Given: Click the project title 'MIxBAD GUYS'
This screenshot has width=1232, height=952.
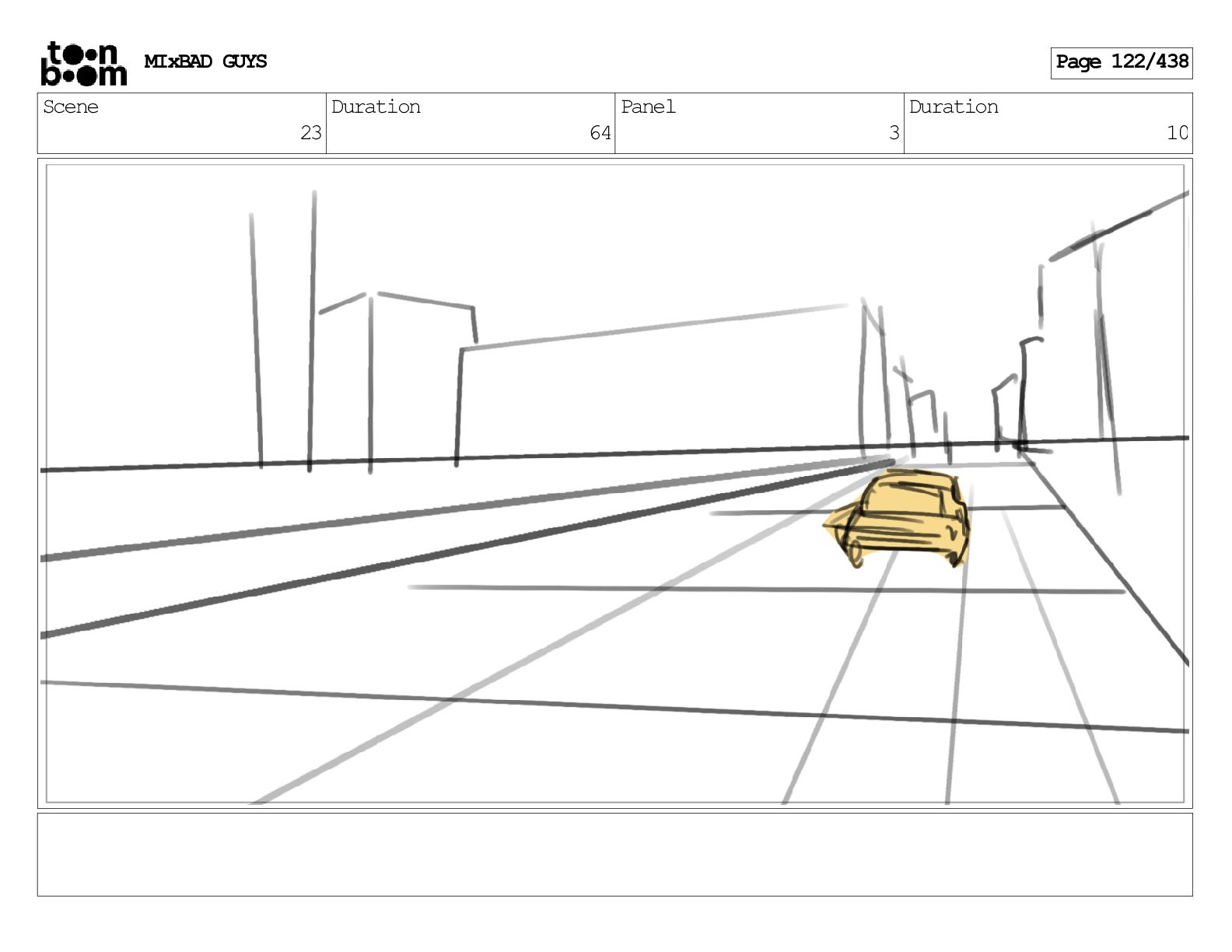Looking at the screenshot, I should 205,61.
